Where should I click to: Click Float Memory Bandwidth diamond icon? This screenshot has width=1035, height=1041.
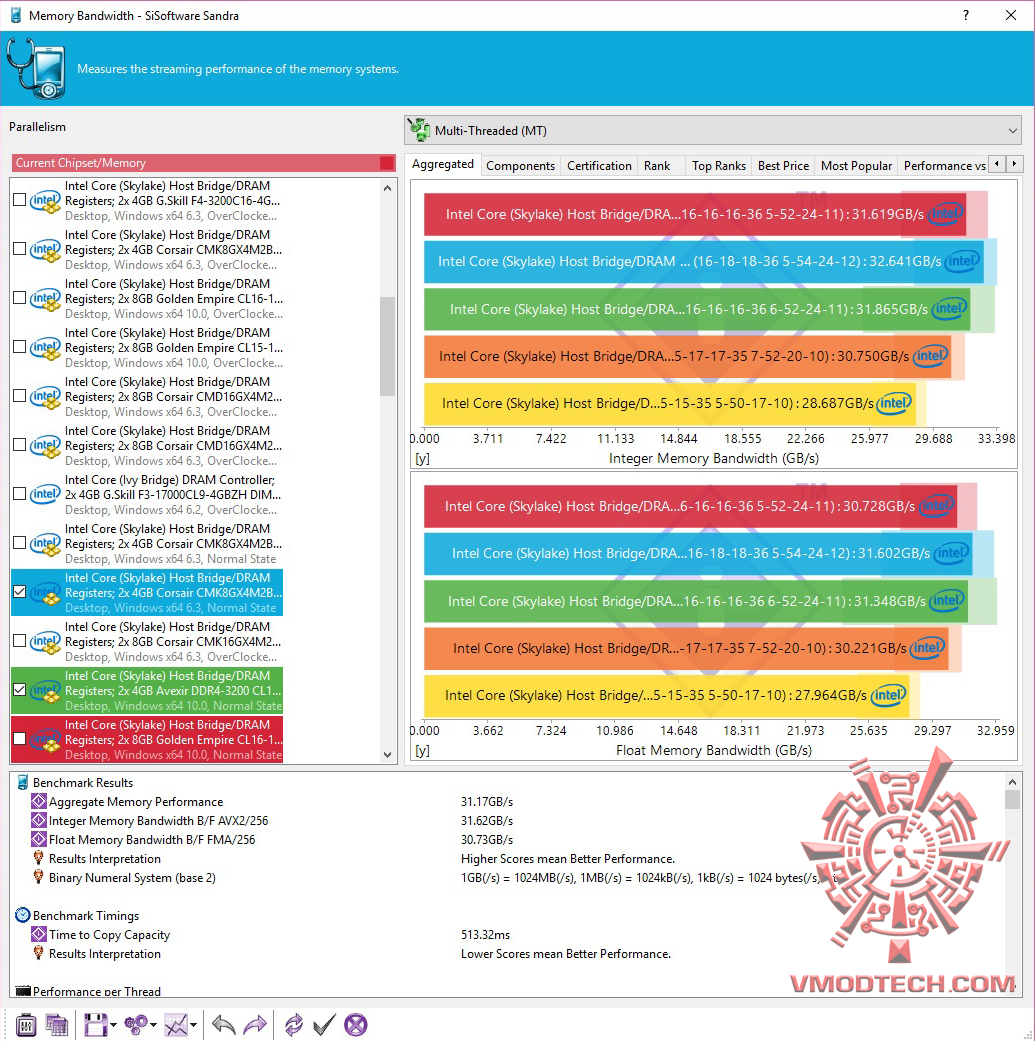pos(39,840)
